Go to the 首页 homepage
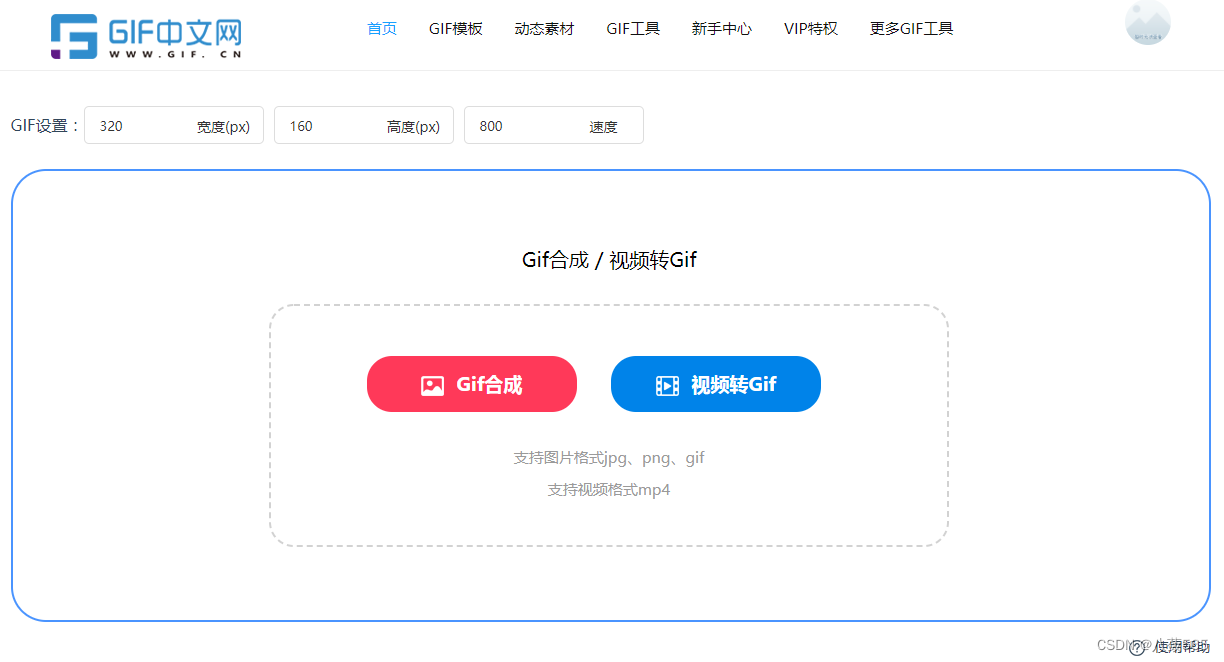Screen dimensions: 1224x662 [381, 29]
